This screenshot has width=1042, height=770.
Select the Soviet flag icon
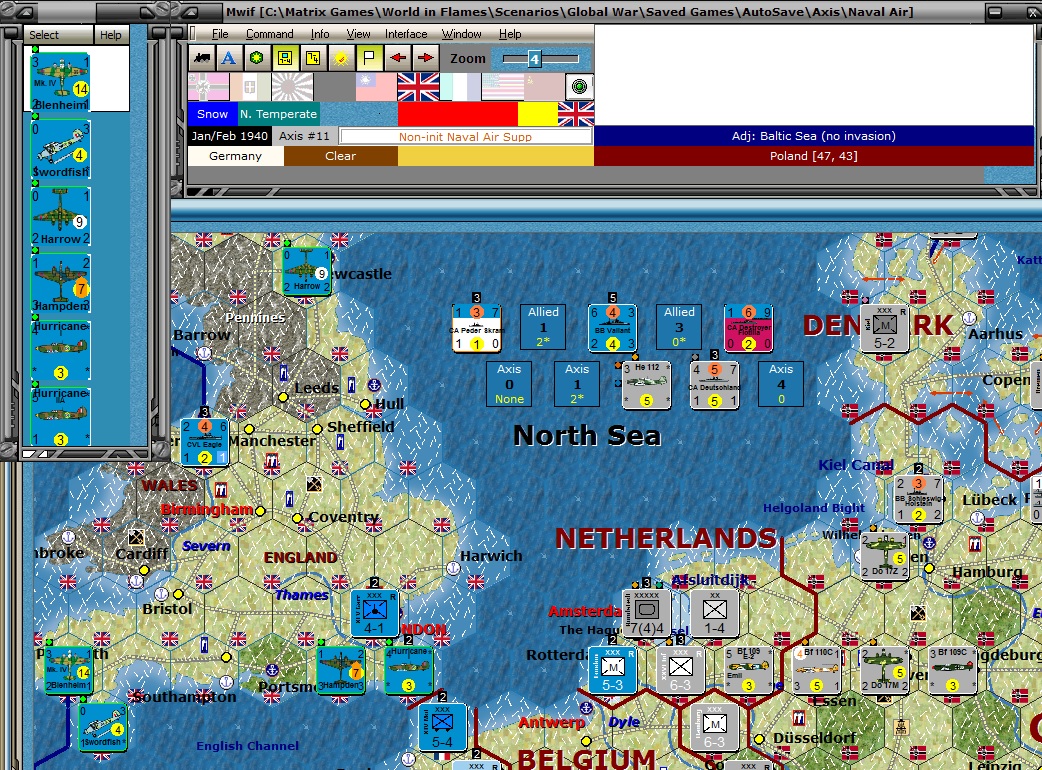pos(544,87)
